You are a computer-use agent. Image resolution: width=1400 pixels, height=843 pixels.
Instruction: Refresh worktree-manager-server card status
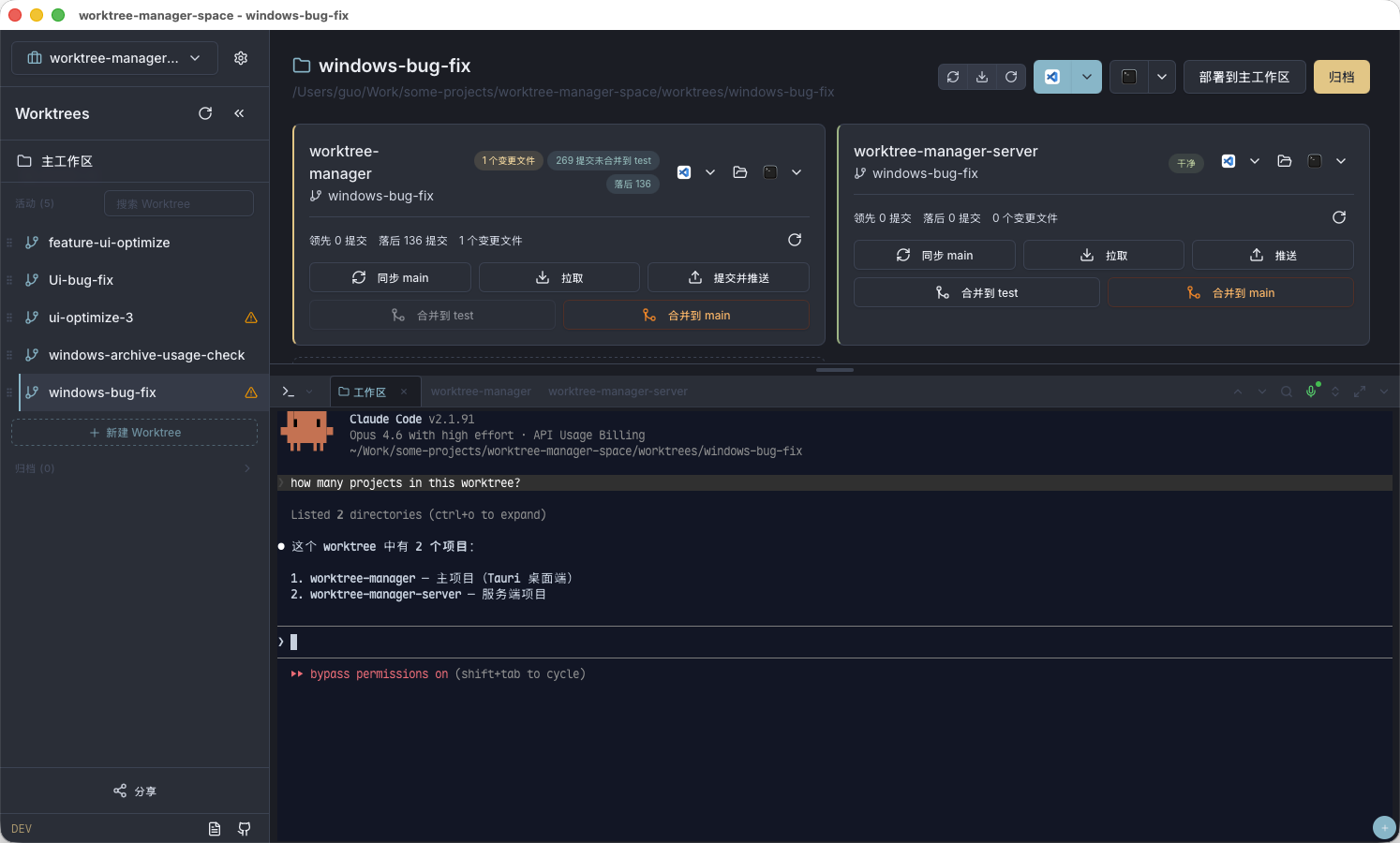(1339, 217)
